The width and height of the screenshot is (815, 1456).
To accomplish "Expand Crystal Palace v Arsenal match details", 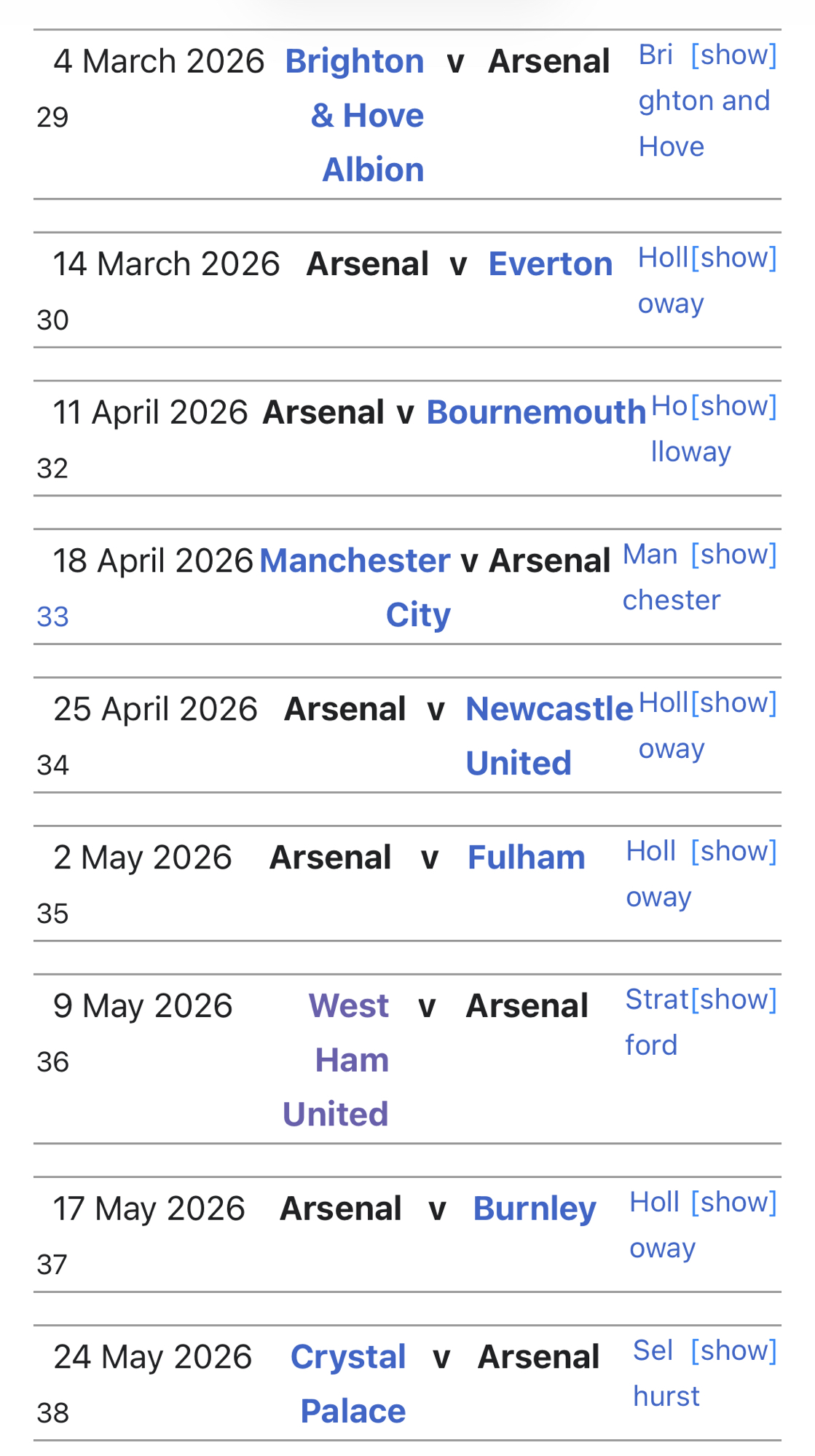I will [x=733, y=1351].
